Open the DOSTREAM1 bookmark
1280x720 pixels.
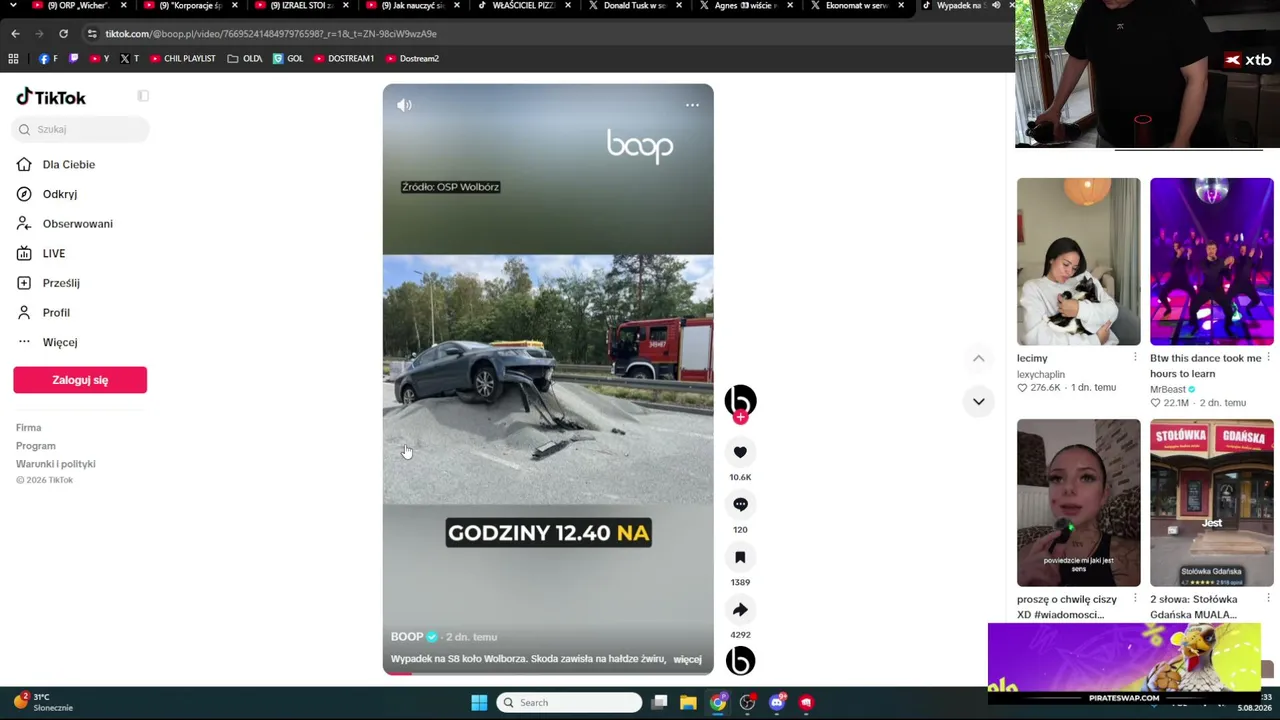[344, 59]
